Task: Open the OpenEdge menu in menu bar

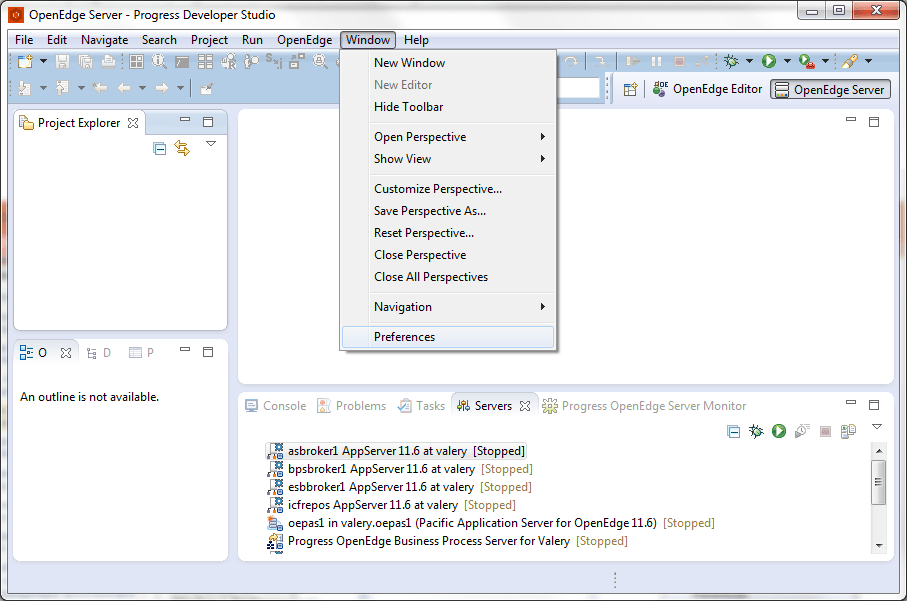Action: click(x=304, y=40)
